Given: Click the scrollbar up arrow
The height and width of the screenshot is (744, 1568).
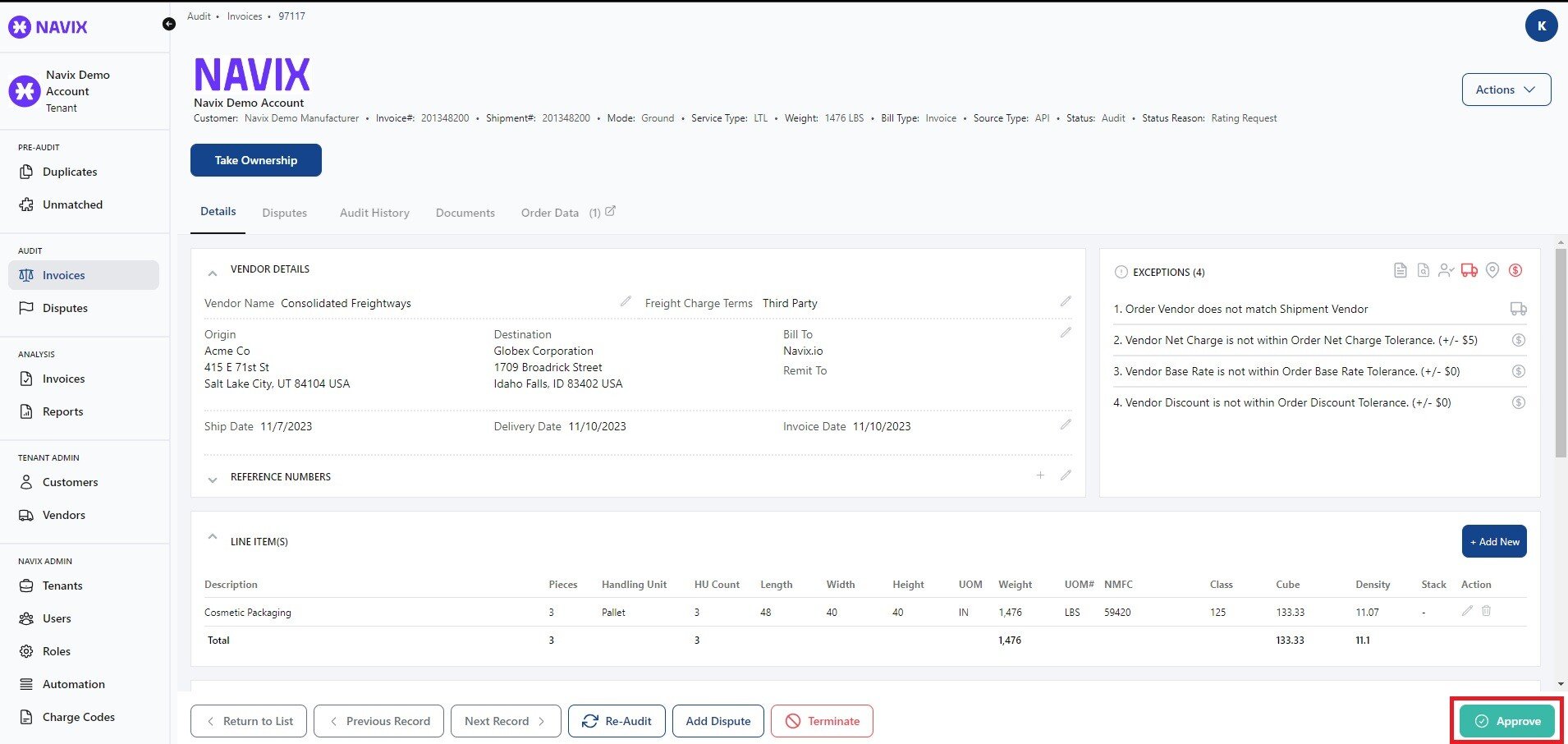Looking at the screenshot, I should tap(1561, 243).
